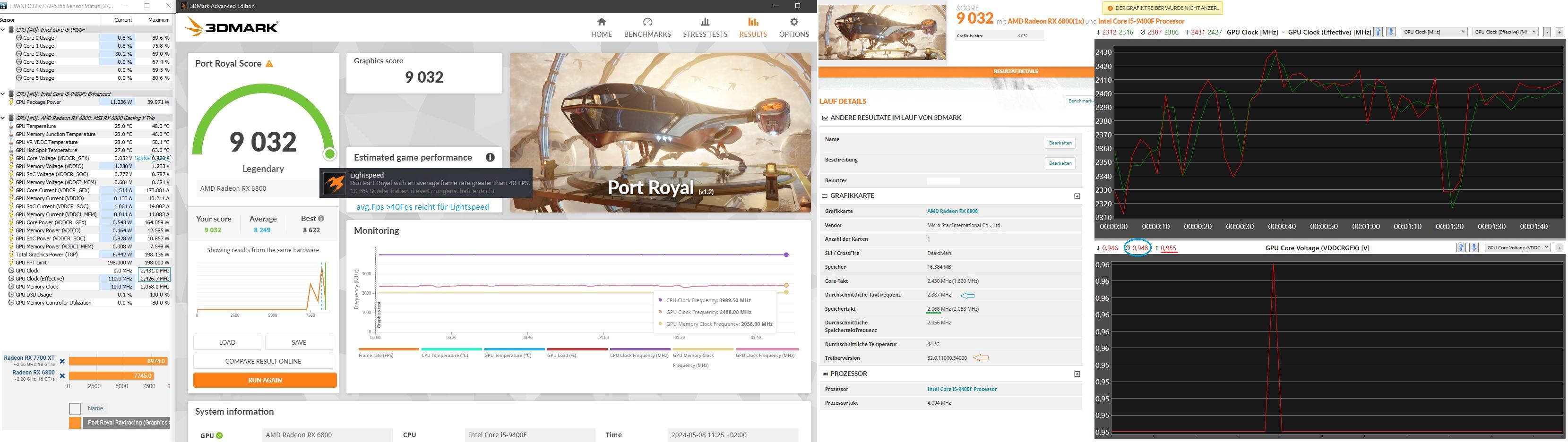Click the chart icon beside ANDERE RESULTATE

coord(825,118)
